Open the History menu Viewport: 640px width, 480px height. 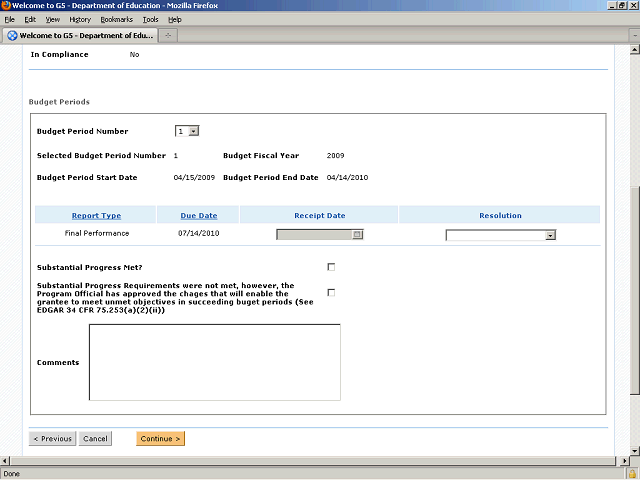(x=80, y=20)
